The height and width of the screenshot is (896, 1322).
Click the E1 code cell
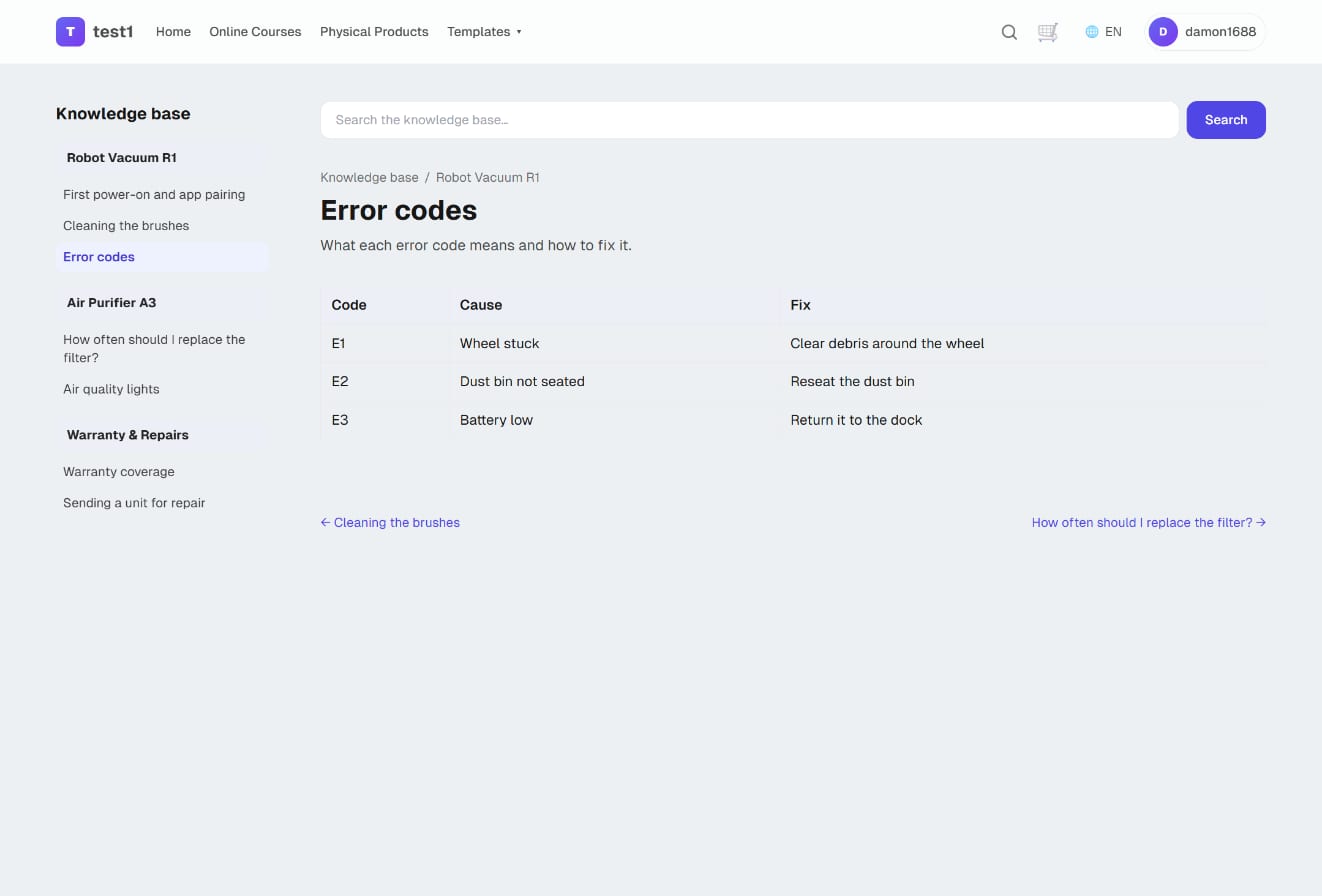click(x=386, y=343)
